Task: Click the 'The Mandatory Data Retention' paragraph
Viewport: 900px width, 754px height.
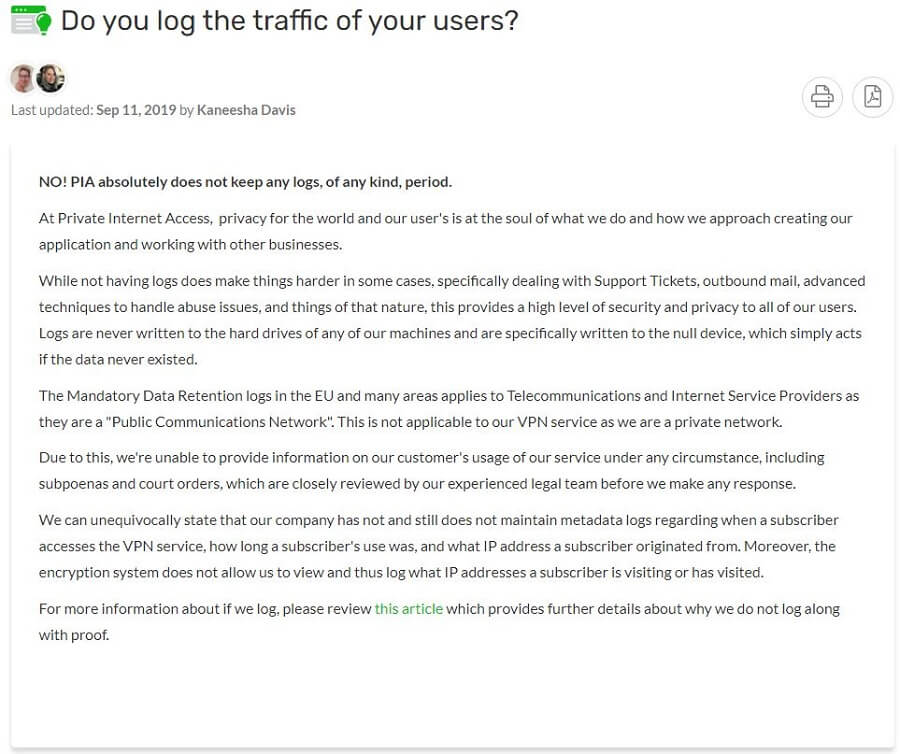Action: pos(449,409)
